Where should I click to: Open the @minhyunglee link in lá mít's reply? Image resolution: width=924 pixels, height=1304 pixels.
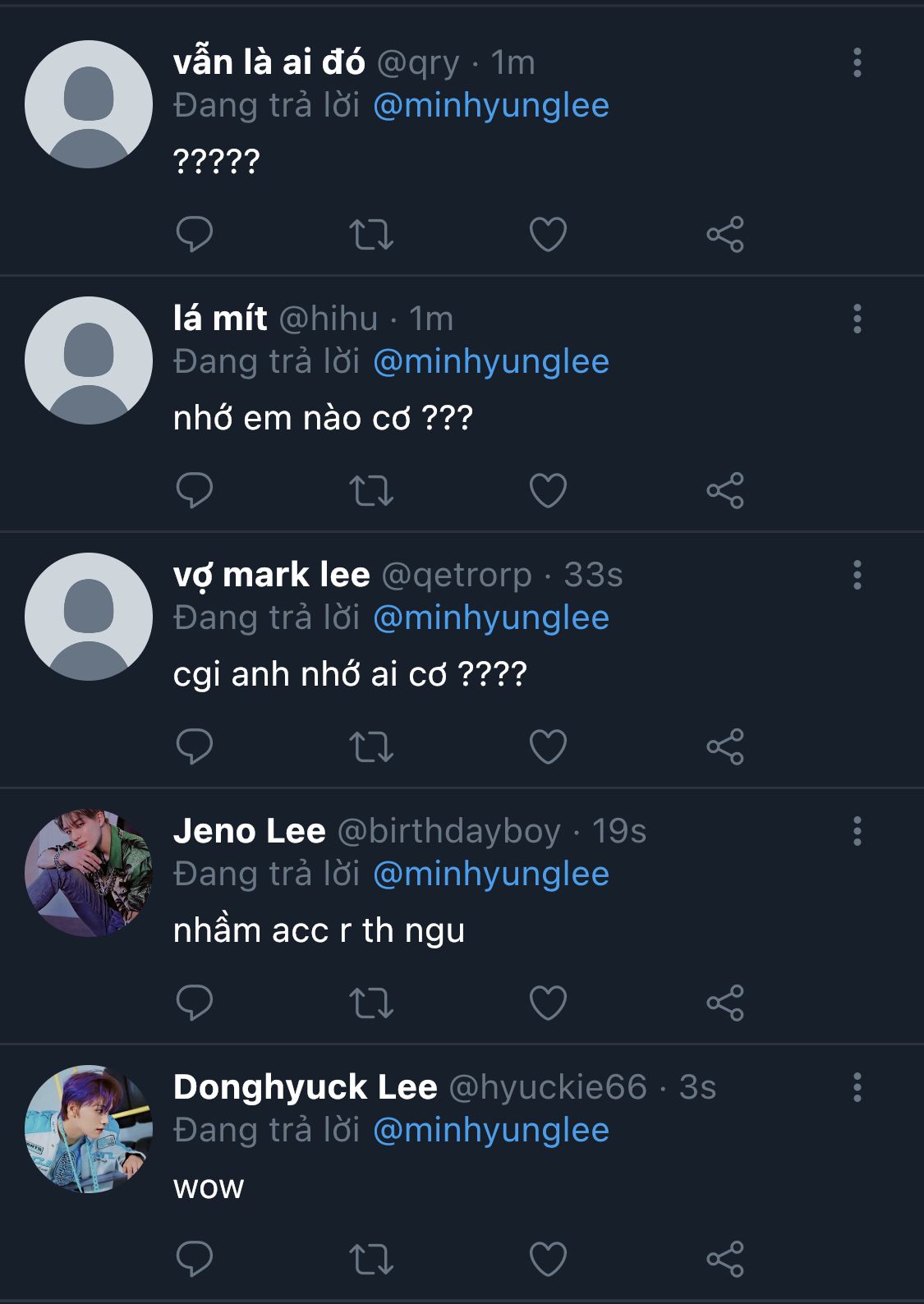pos(491,361)
